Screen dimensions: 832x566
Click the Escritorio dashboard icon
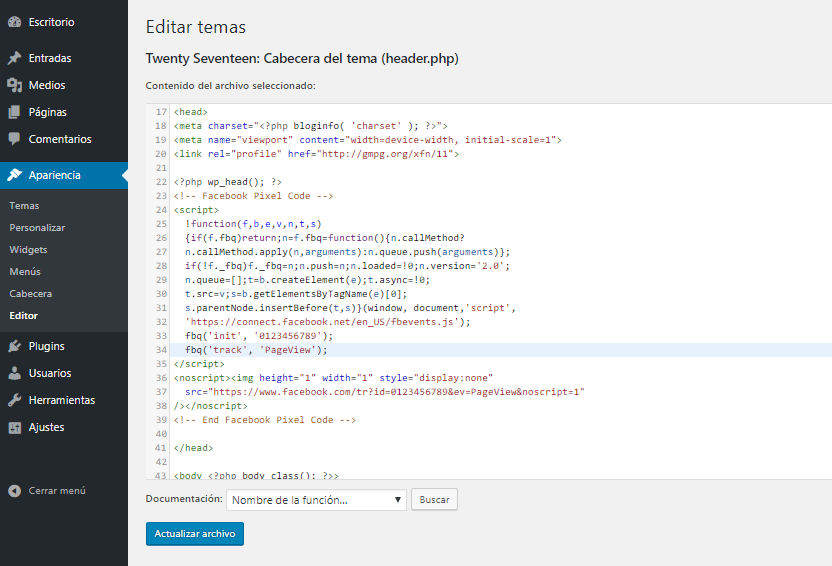[x=15, y=22]
